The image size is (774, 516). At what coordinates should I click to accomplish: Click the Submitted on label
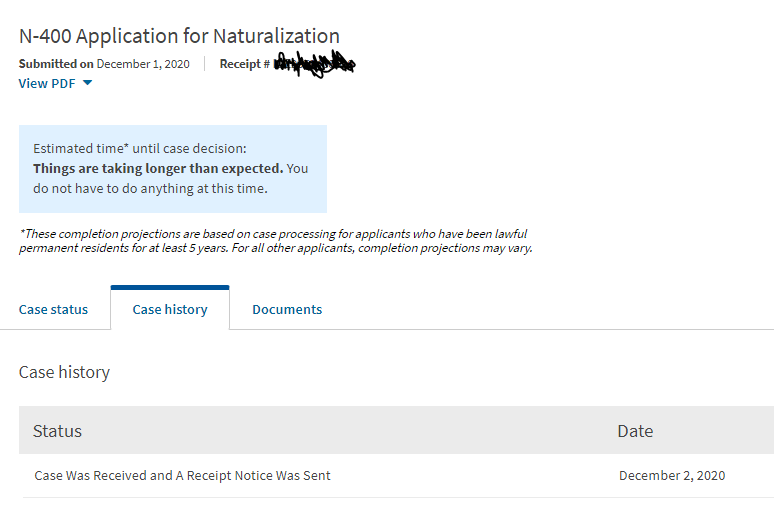(x=56, y=64)
